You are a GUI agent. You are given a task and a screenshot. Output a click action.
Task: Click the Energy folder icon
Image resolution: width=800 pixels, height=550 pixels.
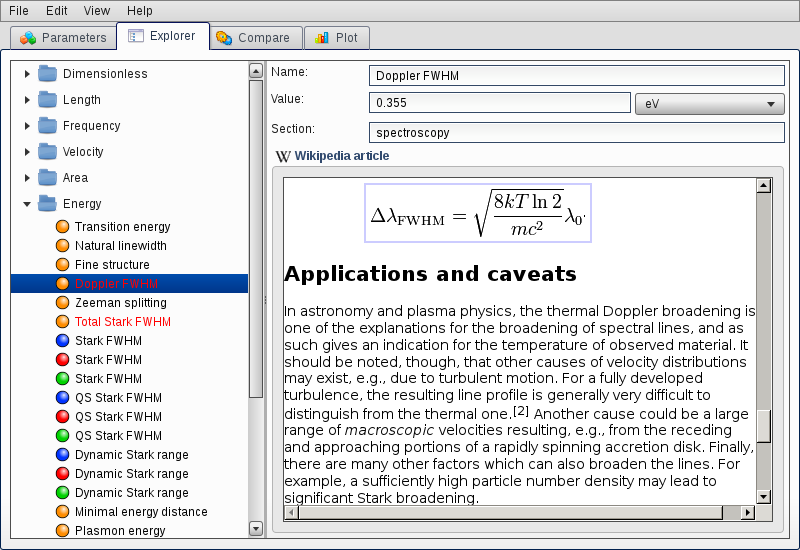click(47, 204)
